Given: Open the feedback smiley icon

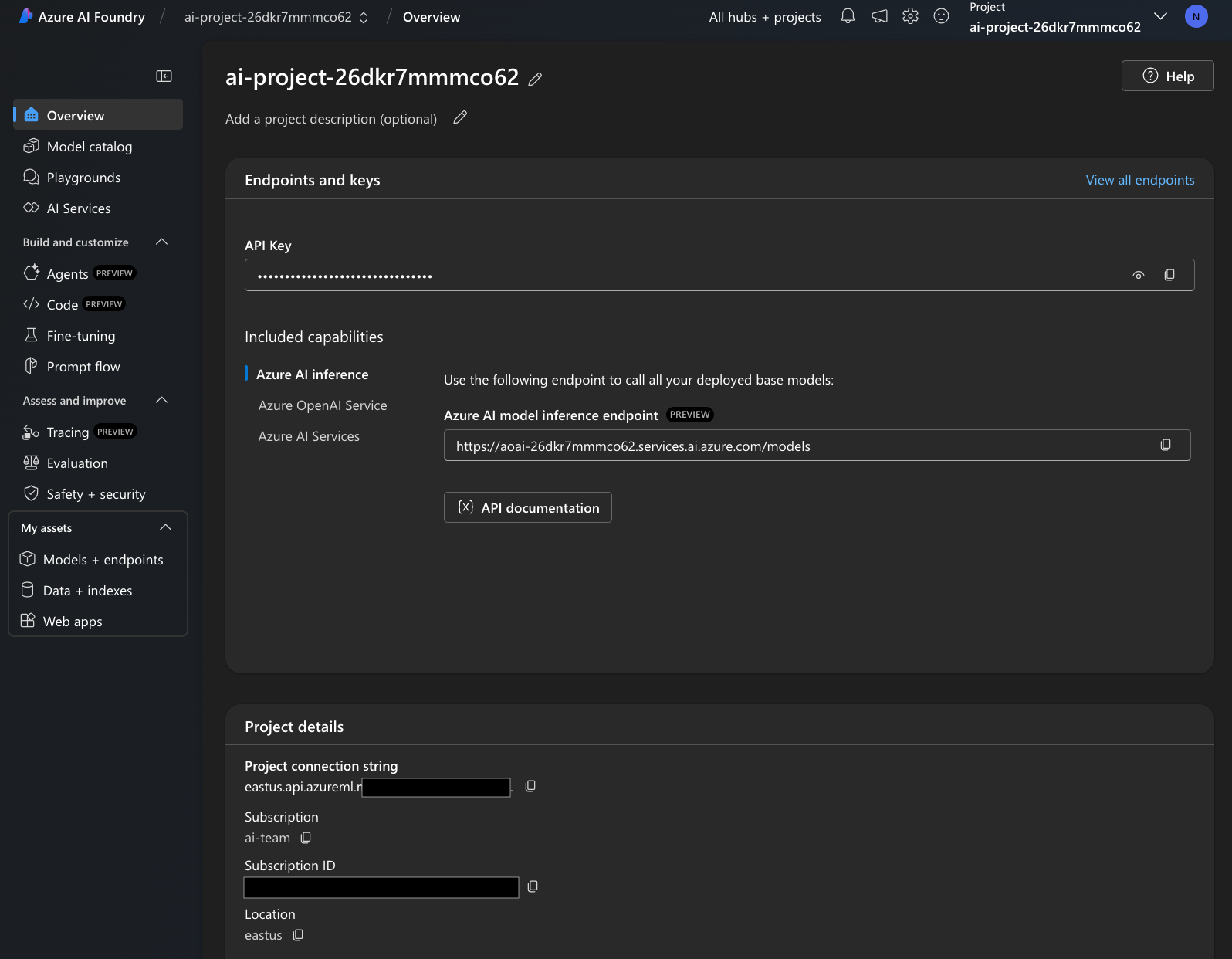Looking at the screenshot, I should click(x=941, y=16).
